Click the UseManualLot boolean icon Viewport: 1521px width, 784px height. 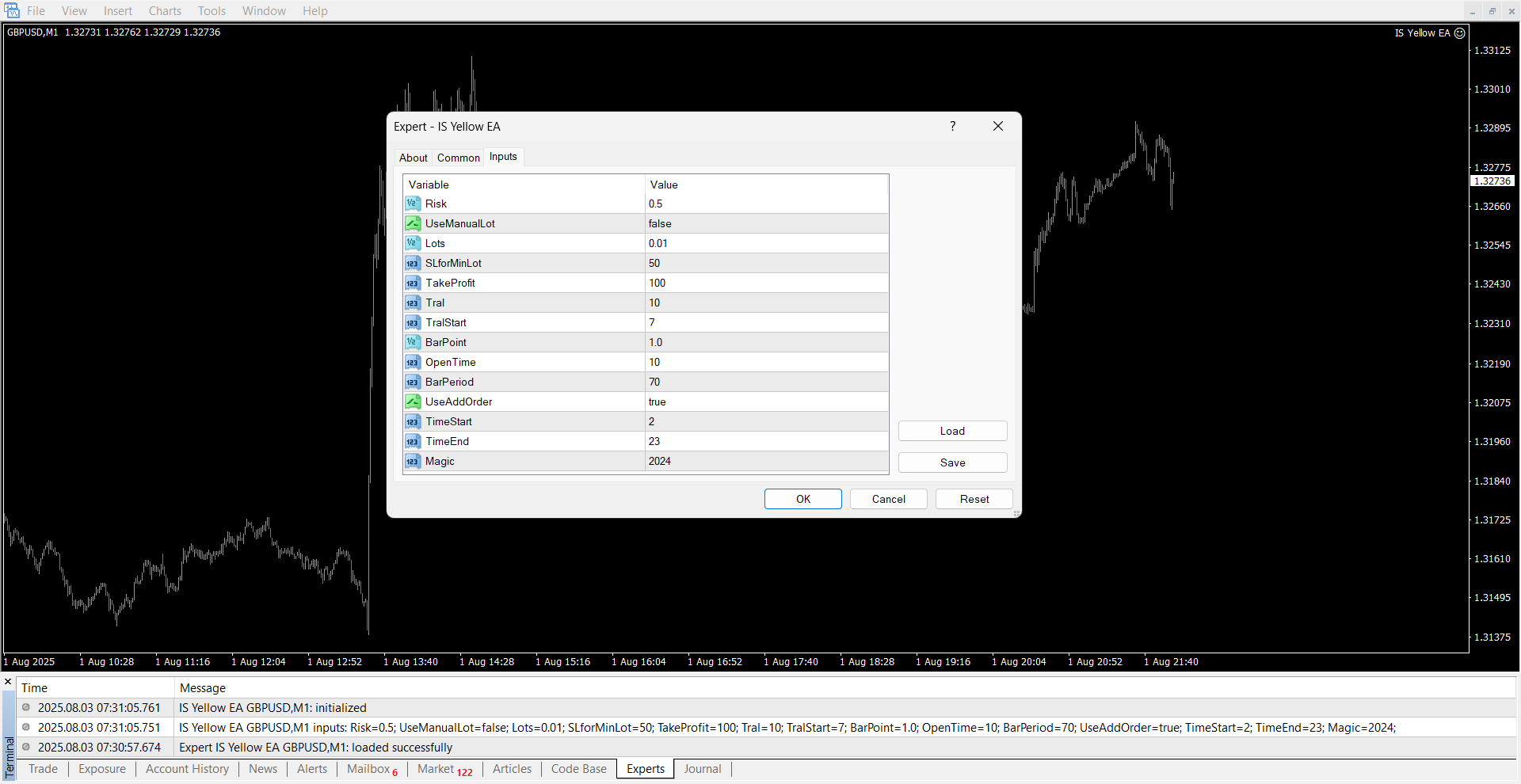click(x=413, y=223)
